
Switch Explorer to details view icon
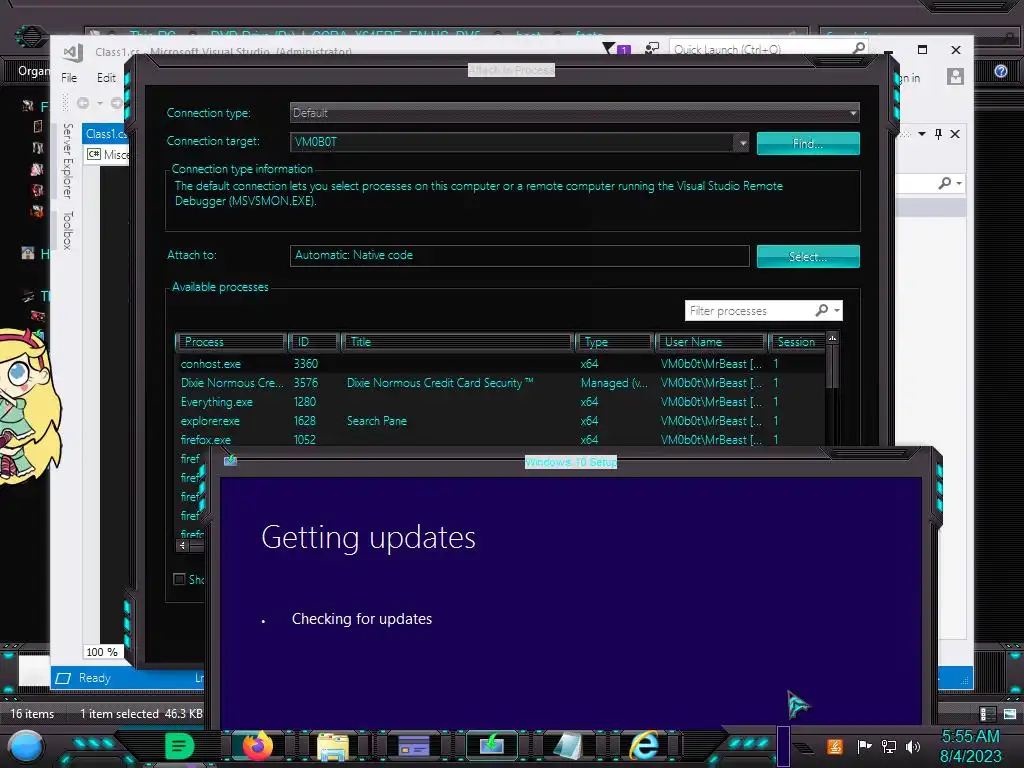(x=987, y=714)
